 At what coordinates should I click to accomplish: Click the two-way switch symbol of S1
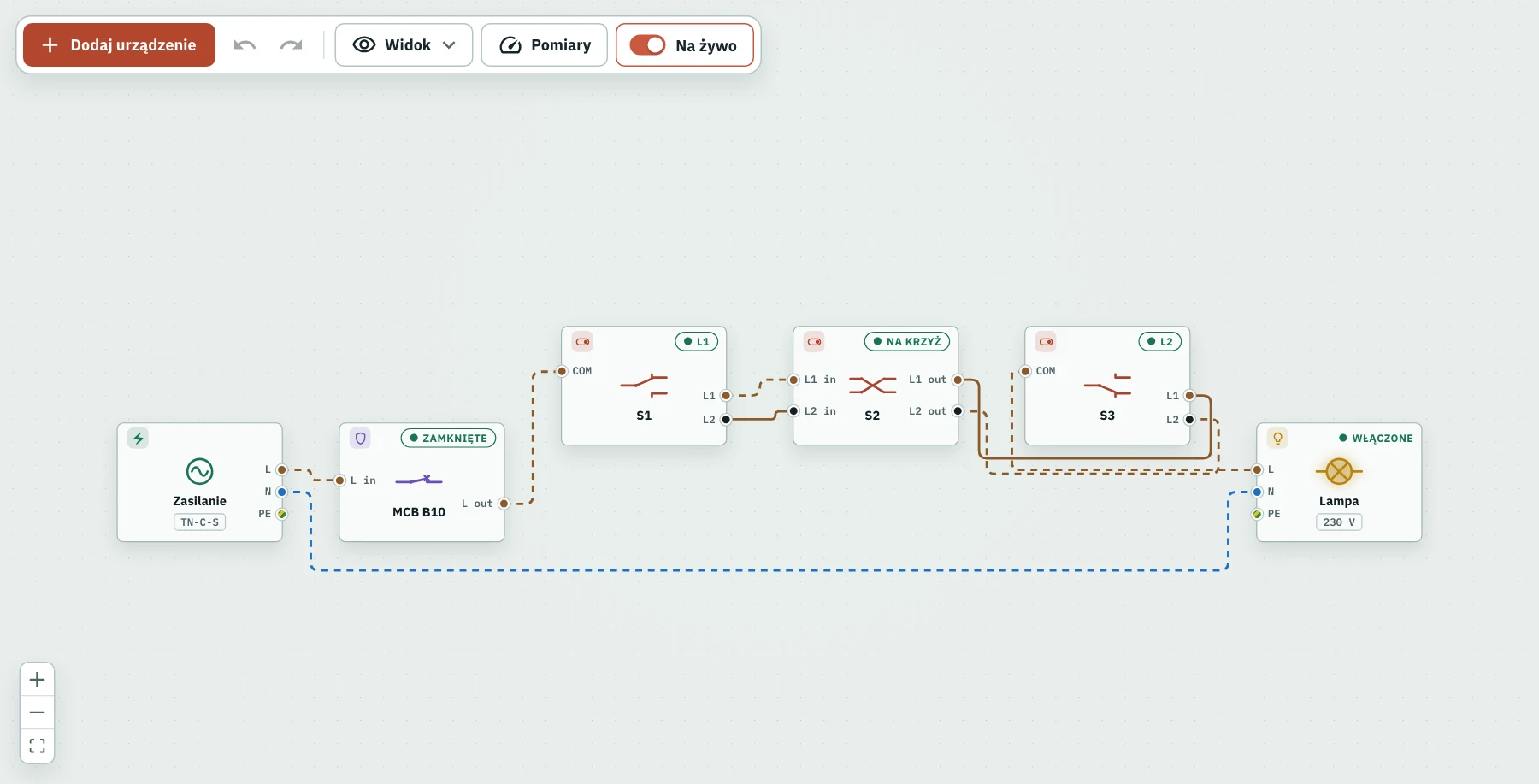[x=644, y=386]
